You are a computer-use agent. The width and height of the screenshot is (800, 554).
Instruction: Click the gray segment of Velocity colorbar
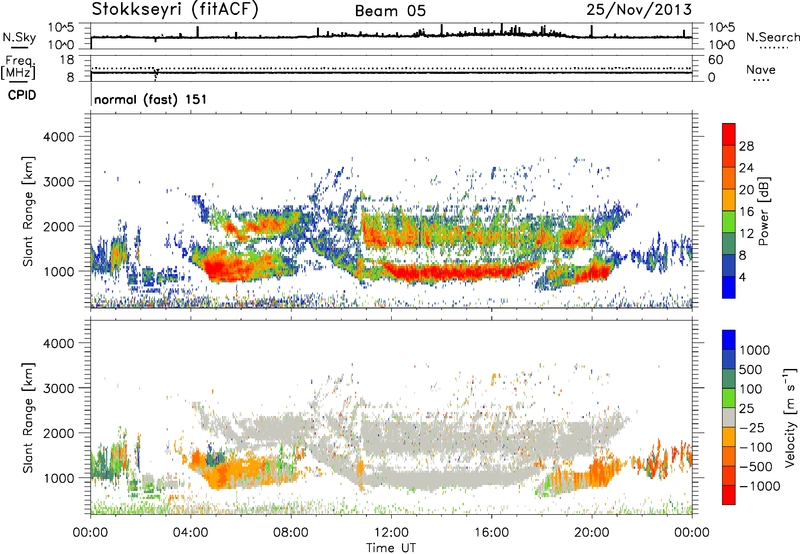(x=729, y=417)
